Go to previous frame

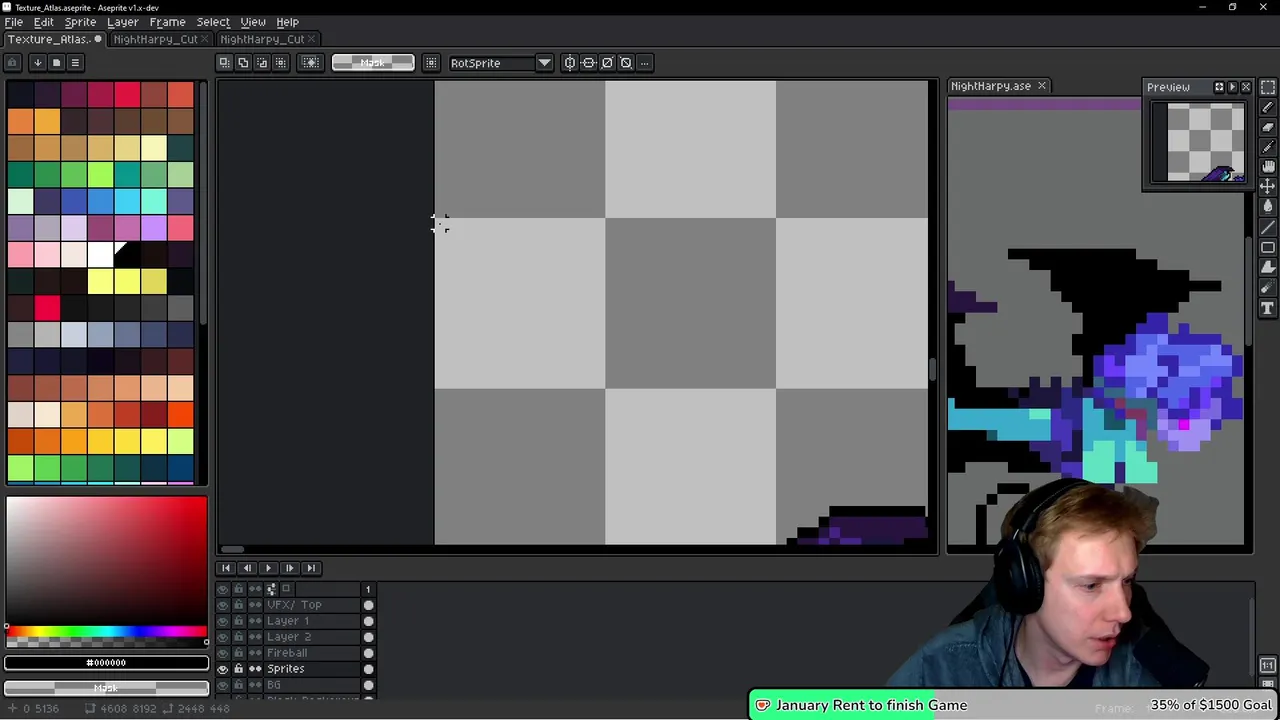pyautogui.click(x=247, y=568)
